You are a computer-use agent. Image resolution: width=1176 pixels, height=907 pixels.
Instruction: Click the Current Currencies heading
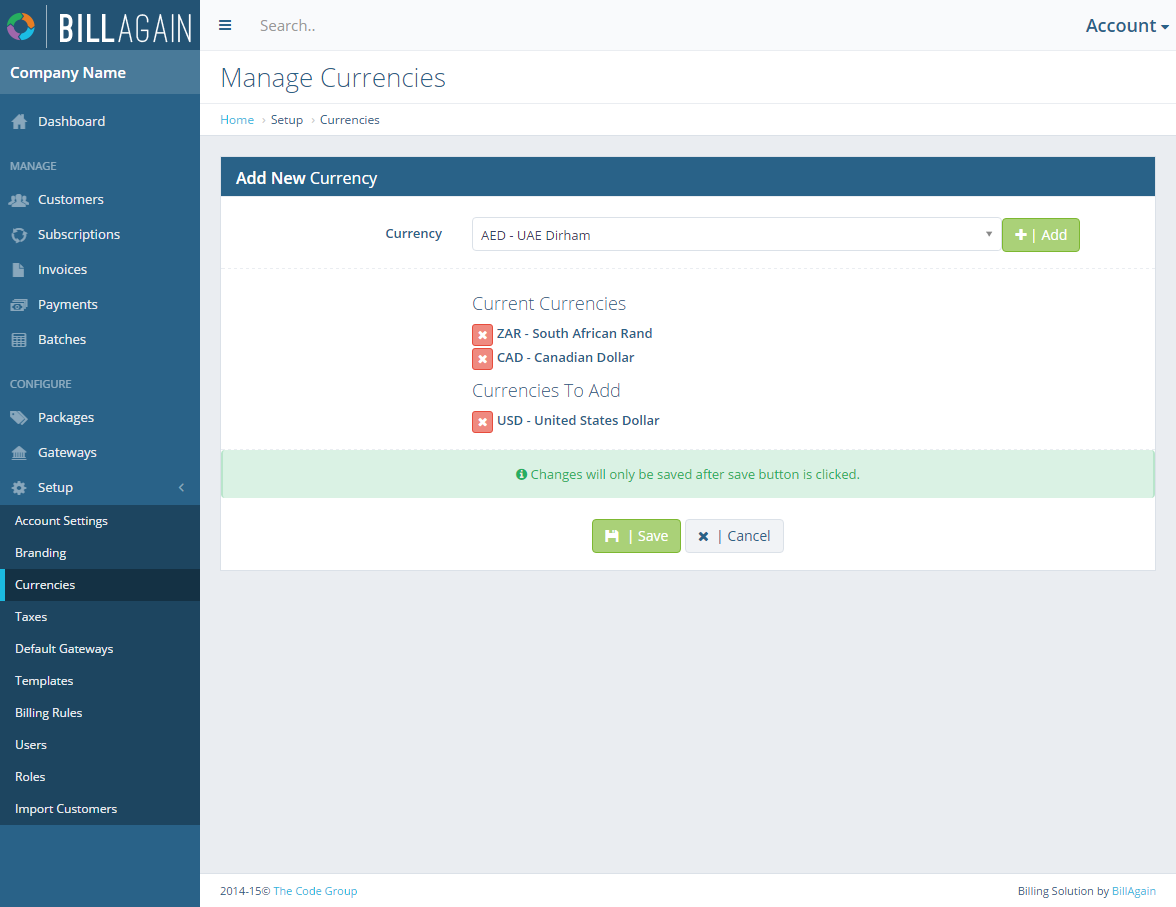click(x=549, y=304)
